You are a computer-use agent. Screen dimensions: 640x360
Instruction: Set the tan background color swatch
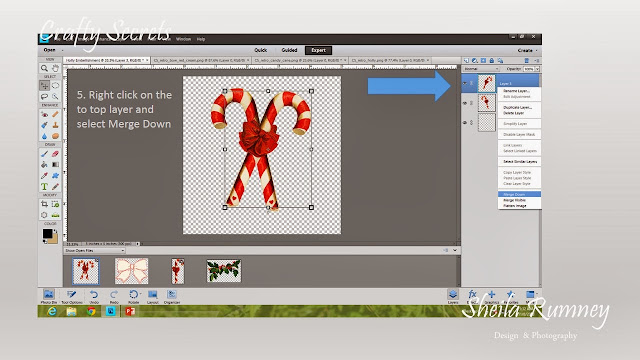coord(53,239)
